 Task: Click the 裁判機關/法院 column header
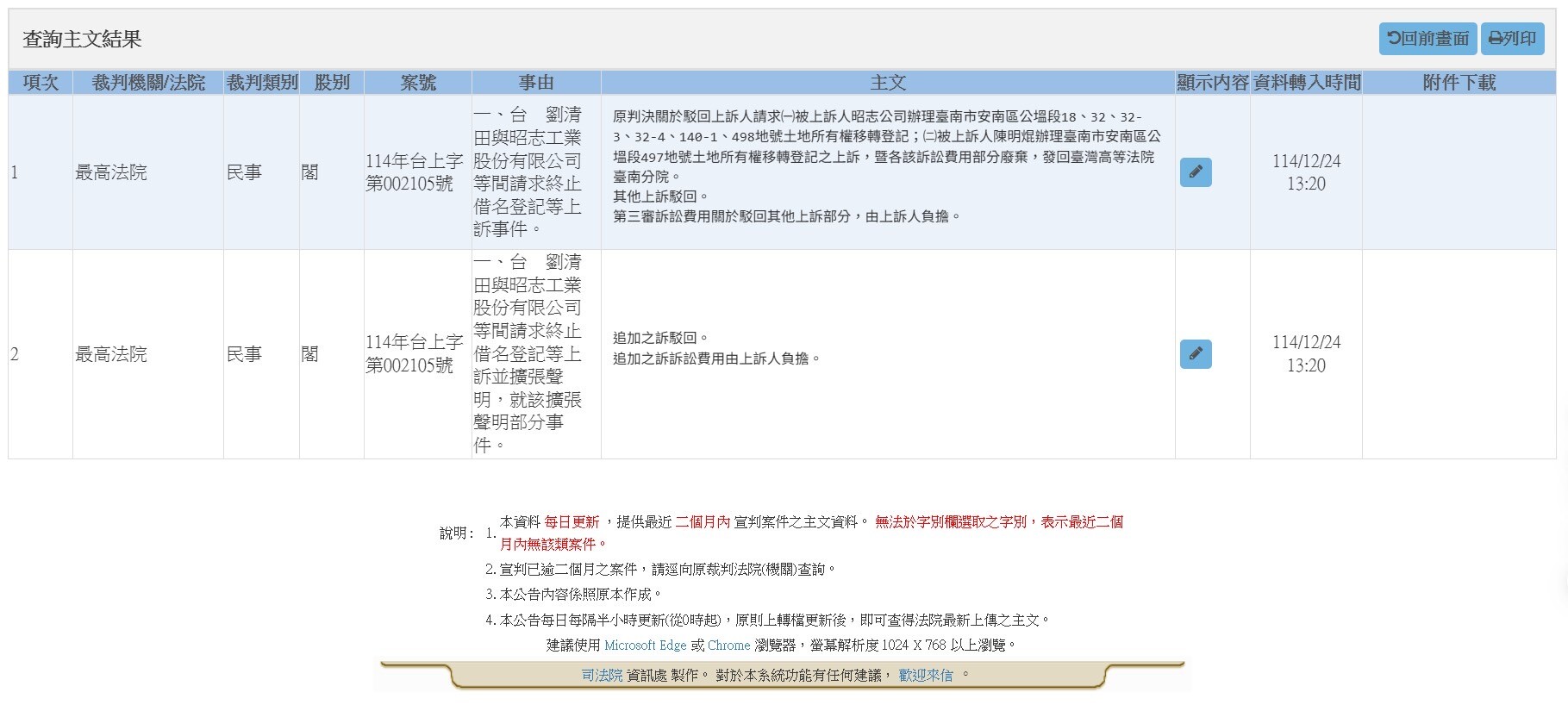click(x=148, y=83)
